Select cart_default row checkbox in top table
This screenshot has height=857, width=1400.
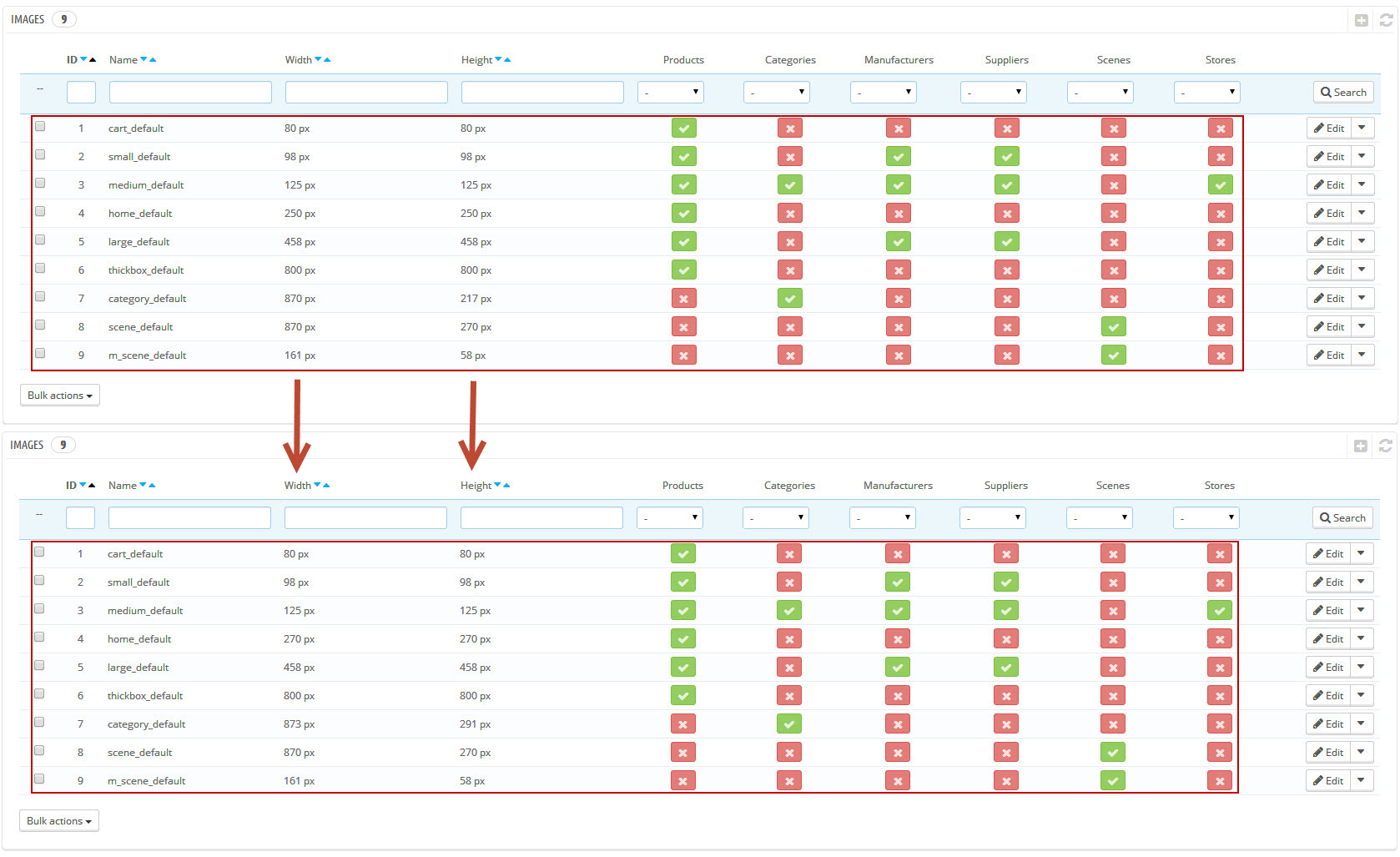[40, 127]
